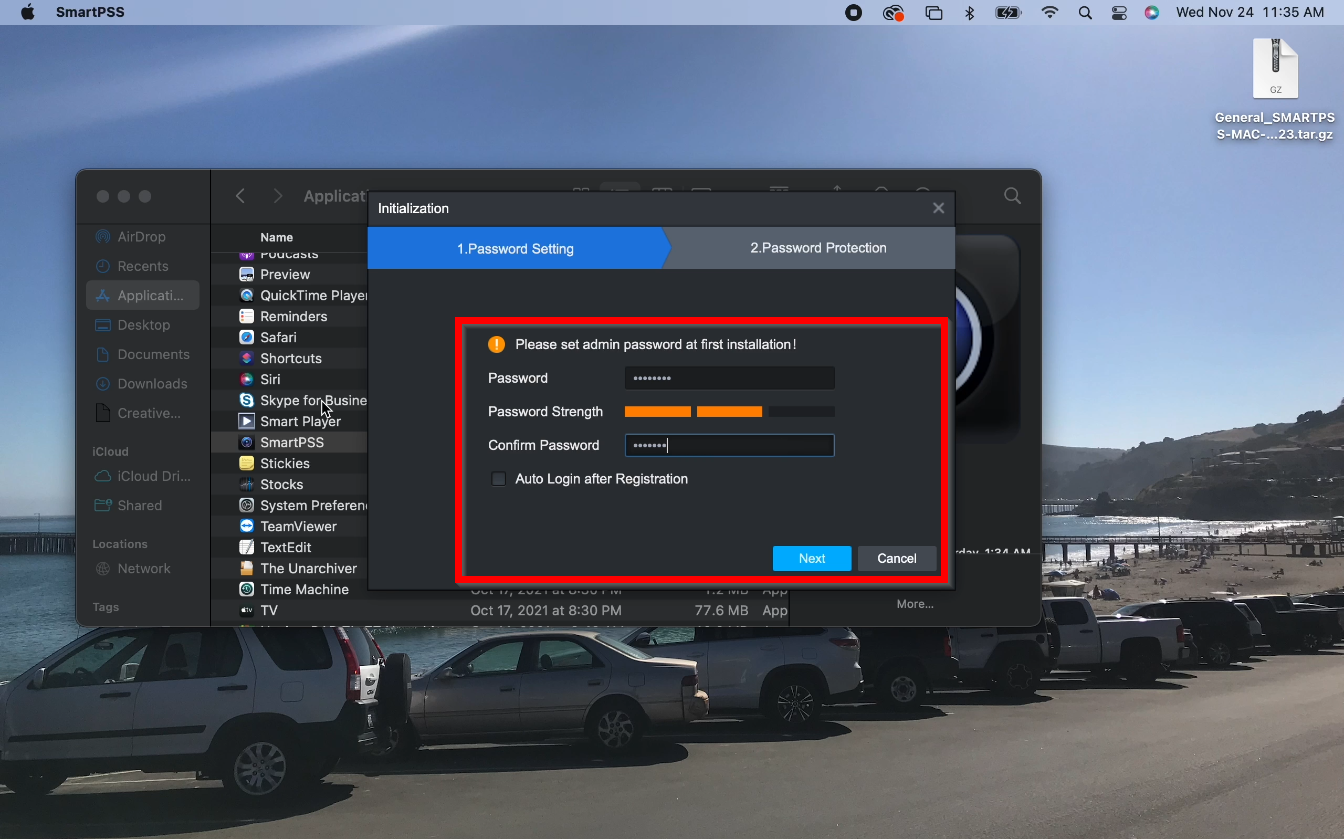This screenshot has height=839, width=1344.
Task: Go forward in the Finder window
Action: pos(278,196)
